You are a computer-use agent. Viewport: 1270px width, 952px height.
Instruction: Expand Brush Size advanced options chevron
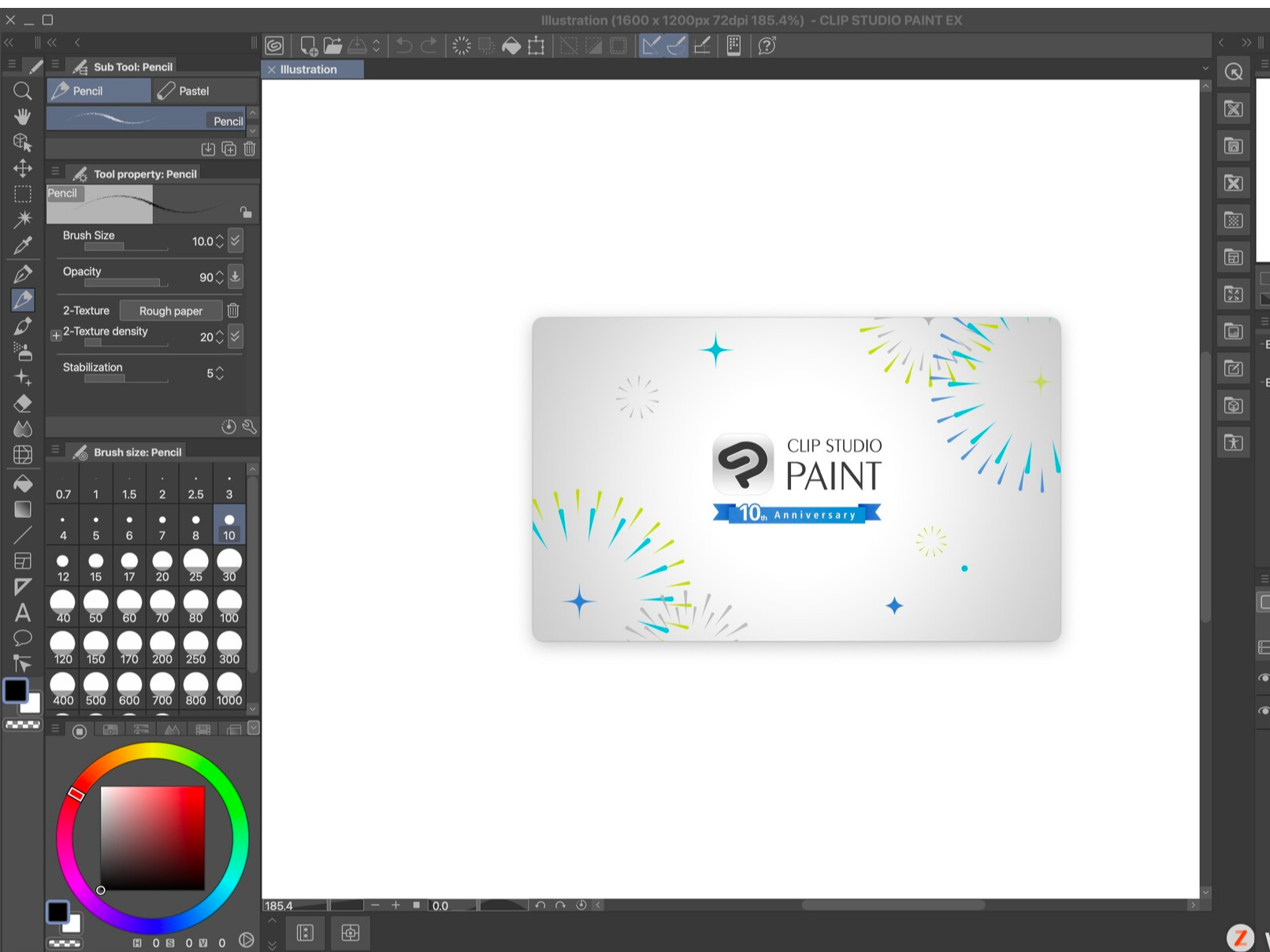point(235,240)
